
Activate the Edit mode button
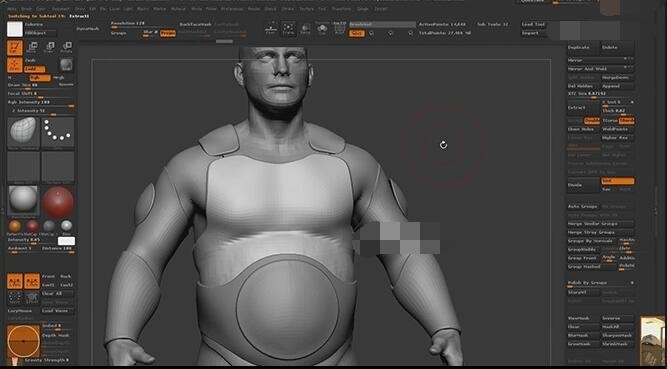pyautogui.click(x=15, y=48)
